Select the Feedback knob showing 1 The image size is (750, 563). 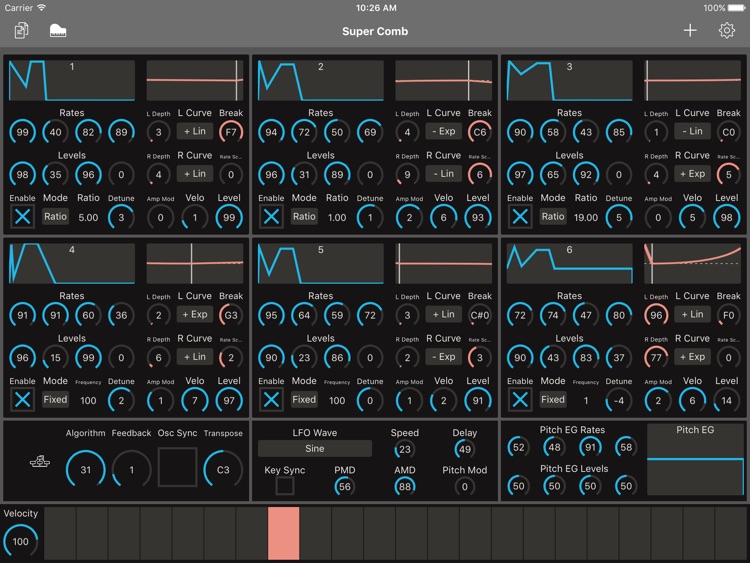[x=132, y=469]
